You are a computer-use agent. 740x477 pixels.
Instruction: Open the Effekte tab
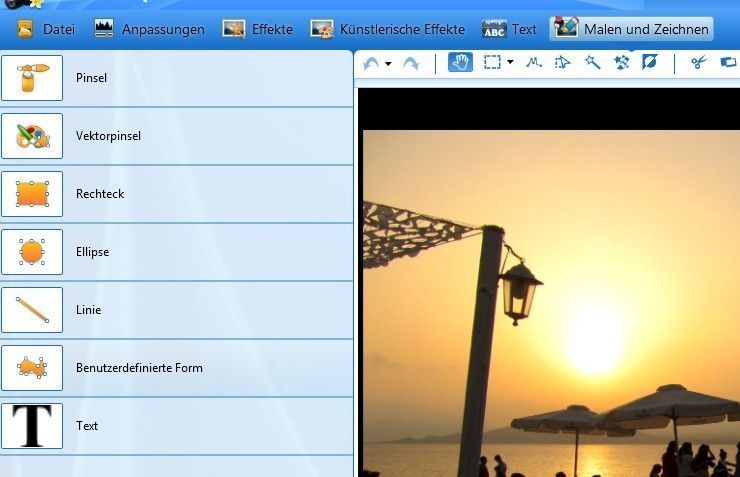(258, 29)
